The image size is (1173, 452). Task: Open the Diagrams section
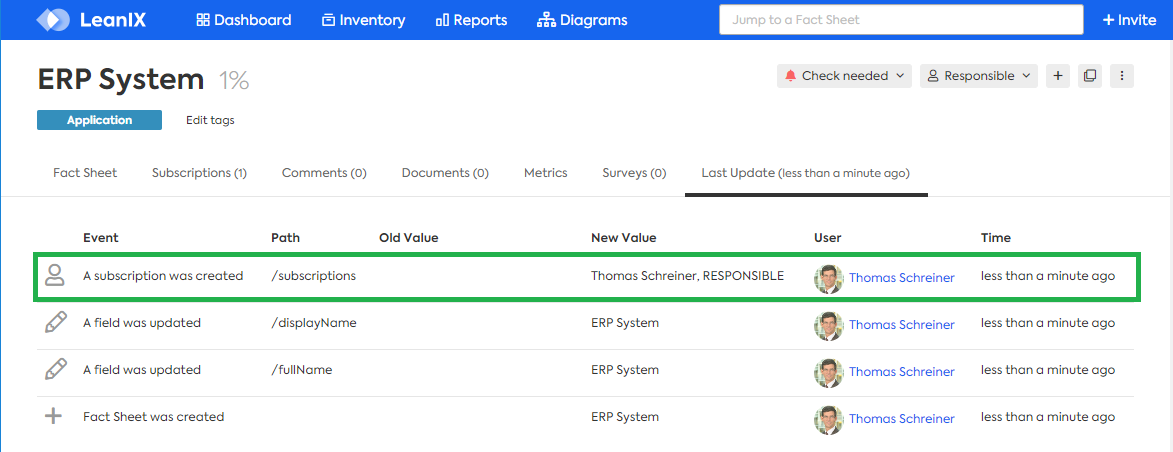pos(582,20)
